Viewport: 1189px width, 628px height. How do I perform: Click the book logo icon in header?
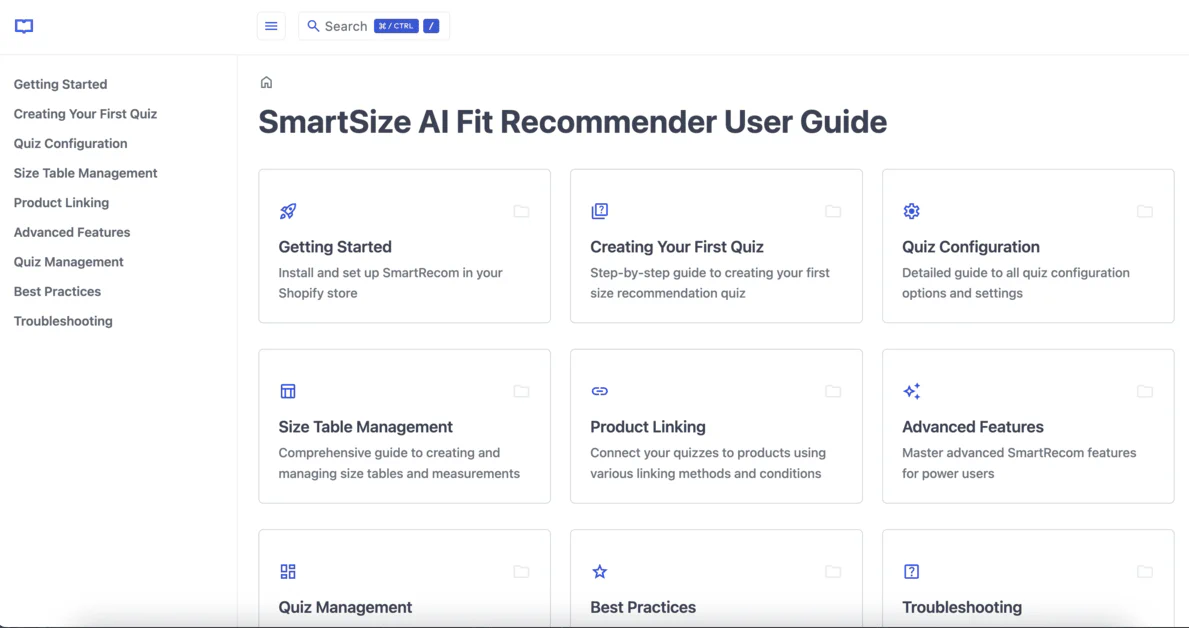click(x=24, y=27)
